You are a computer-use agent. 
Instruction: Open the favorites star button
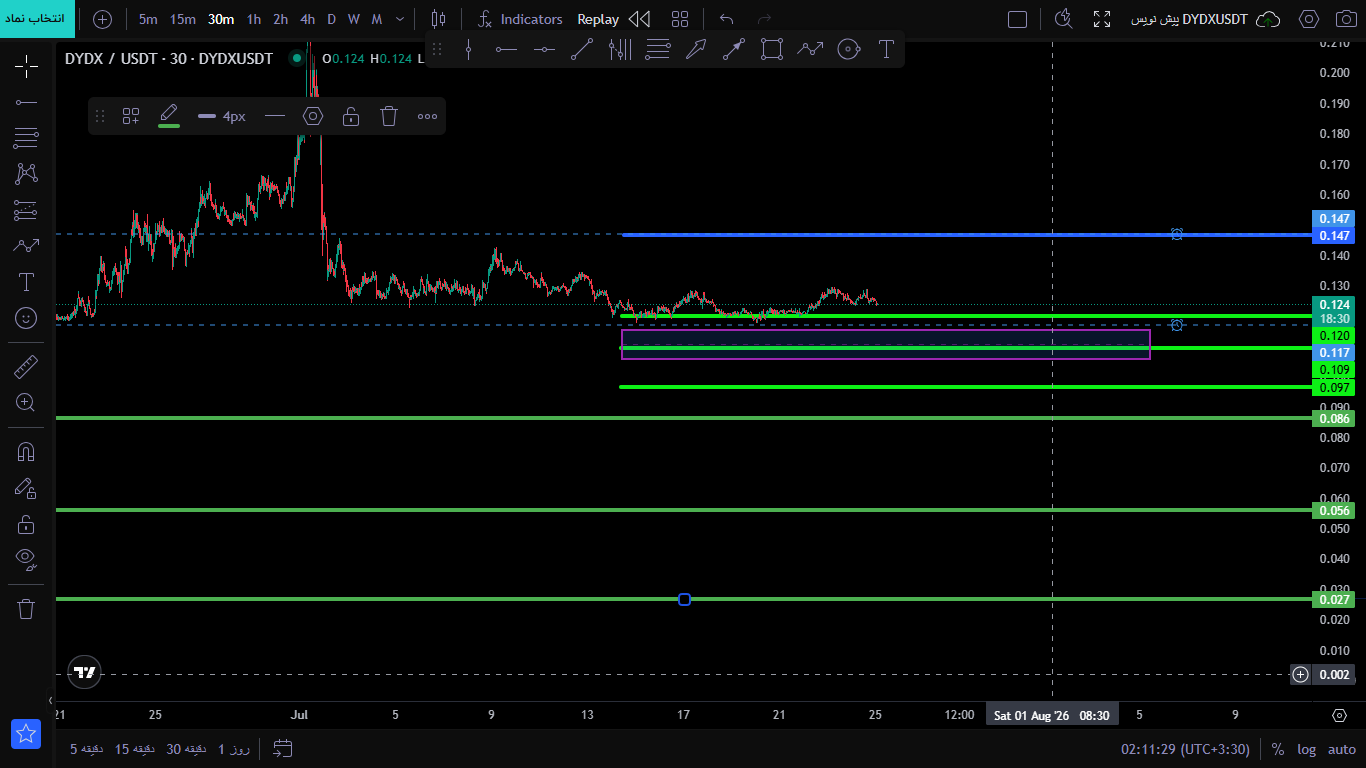click(x=26, y=734)
